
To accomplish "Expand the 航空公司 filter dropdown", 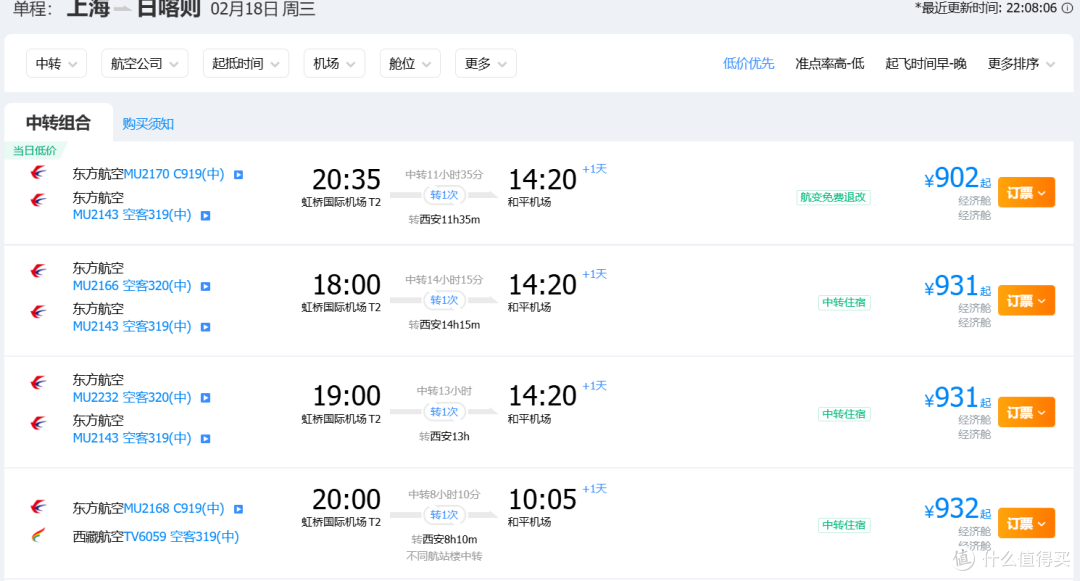I will tap(145, 63).
